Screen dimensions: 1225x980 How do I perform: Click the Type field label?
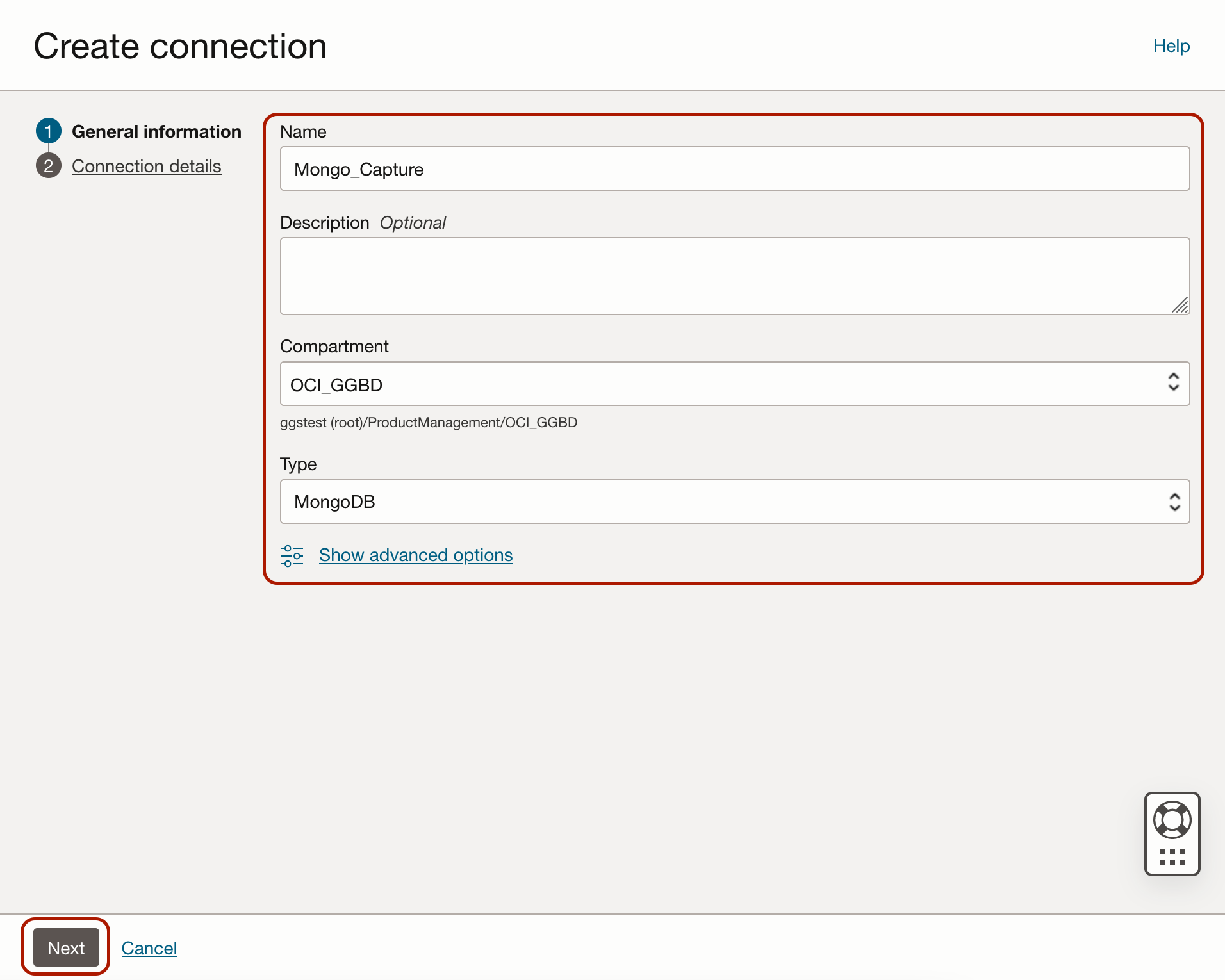298,464
